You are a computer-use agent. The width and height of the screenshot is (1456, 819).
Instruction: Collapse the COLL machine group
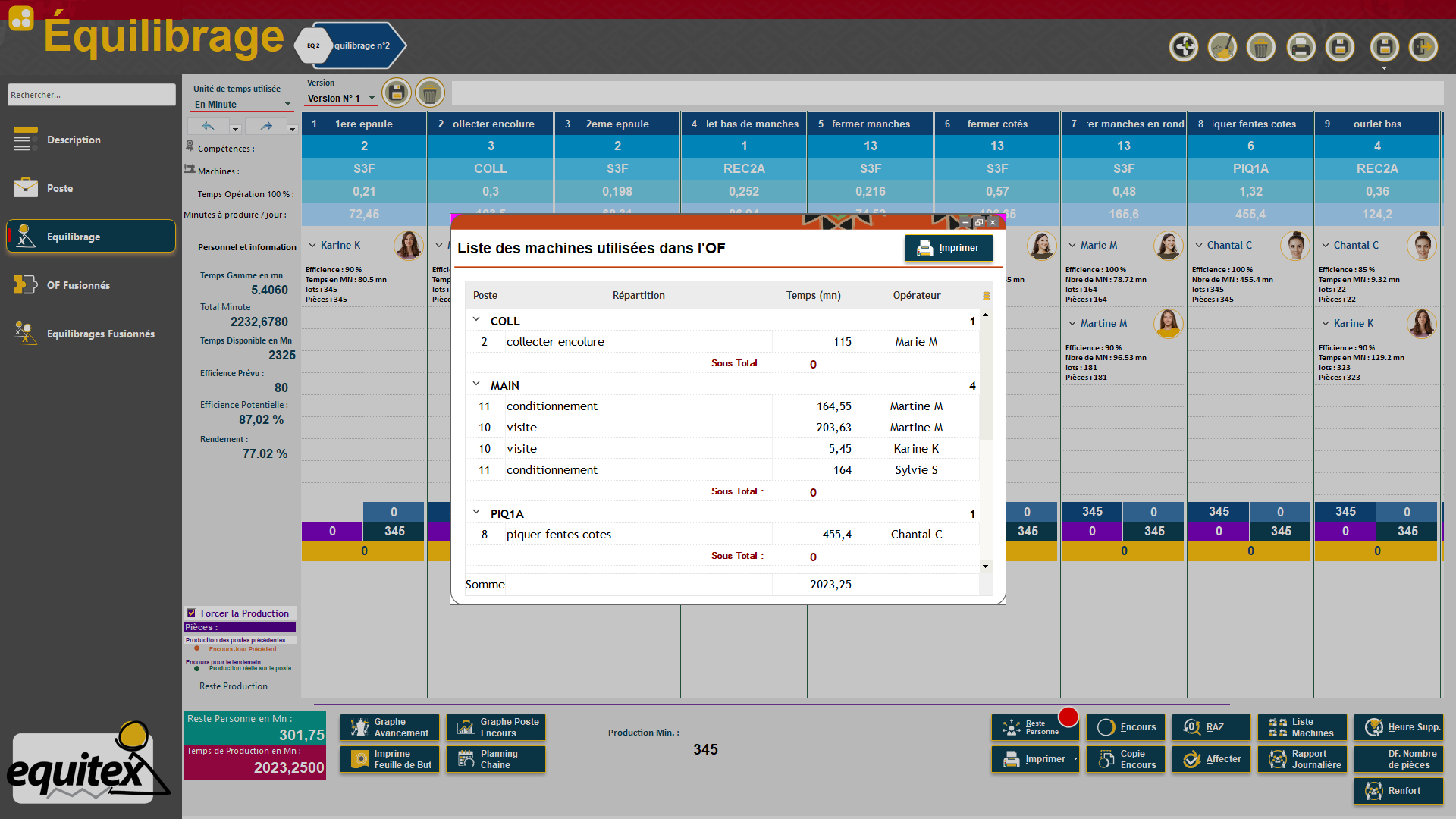click(x=476, y=320)
